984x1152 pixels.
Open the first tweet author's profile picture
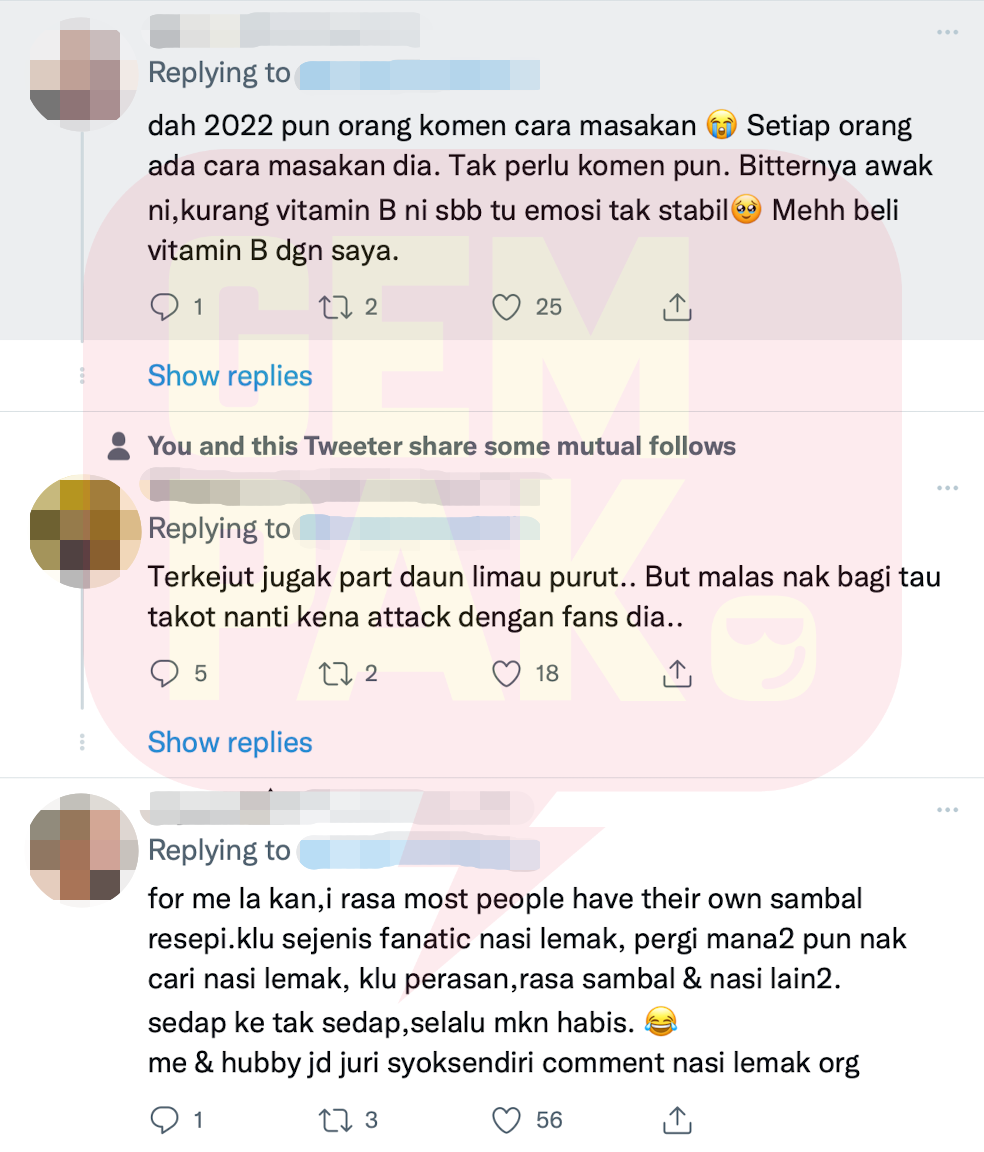[x=84, y=75]
